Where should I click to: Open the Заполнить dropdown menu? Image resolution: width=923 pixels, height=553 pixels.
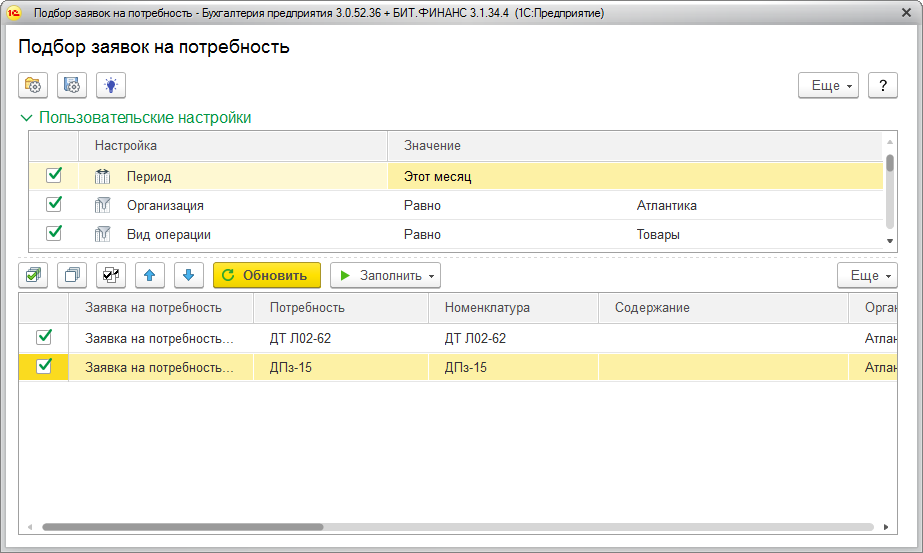(385, 275)
